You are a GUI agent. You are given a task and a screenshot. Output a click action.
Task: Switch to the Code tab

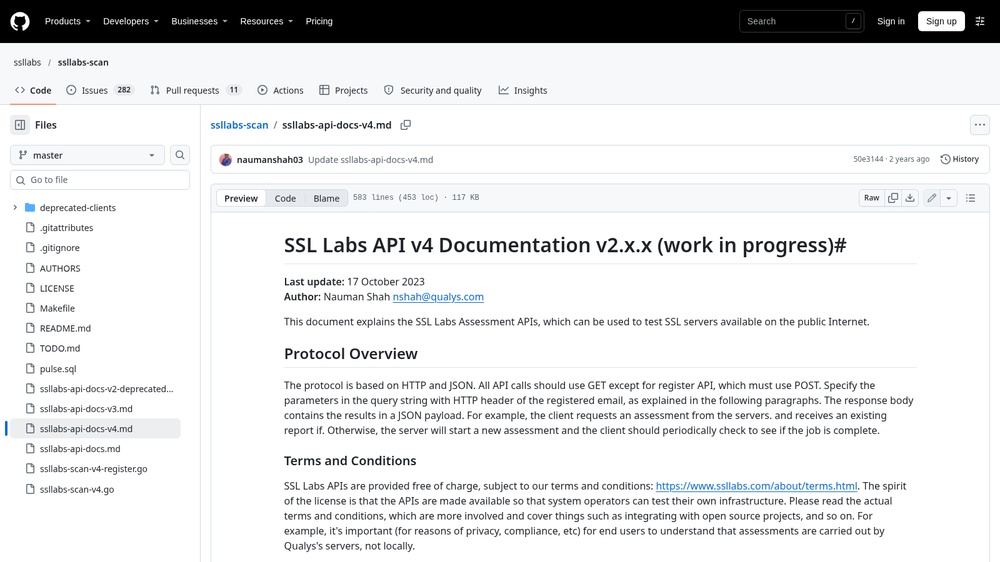(x=33, y=91)
